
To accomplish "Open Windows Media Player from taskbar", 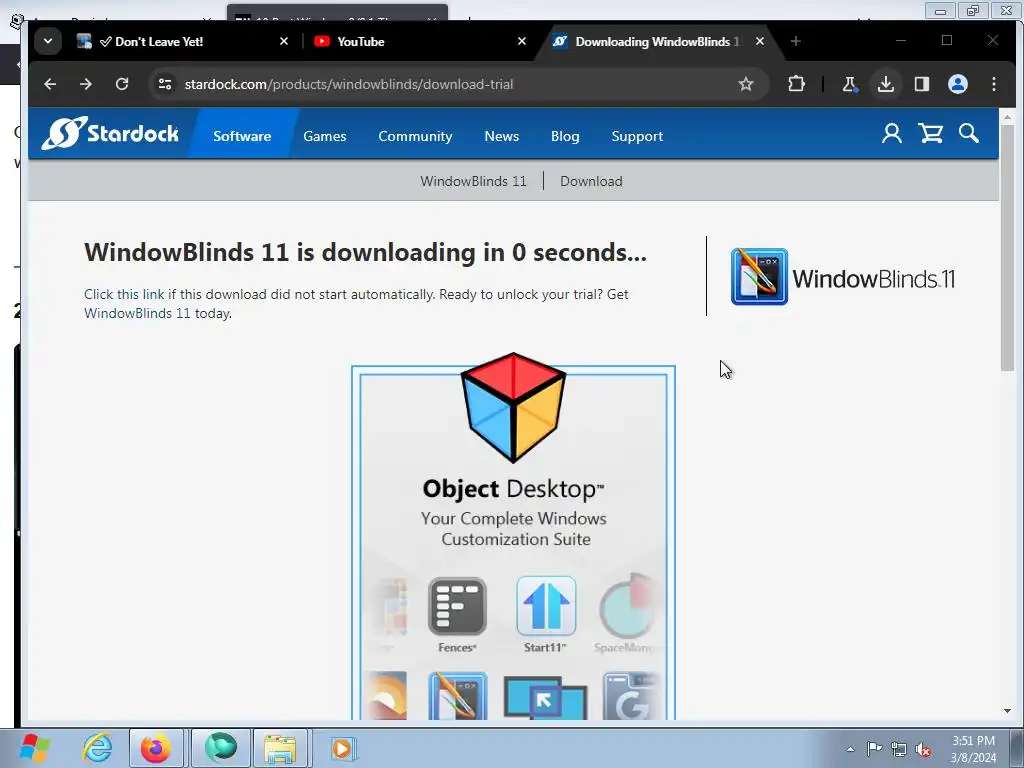I will 342,748.
